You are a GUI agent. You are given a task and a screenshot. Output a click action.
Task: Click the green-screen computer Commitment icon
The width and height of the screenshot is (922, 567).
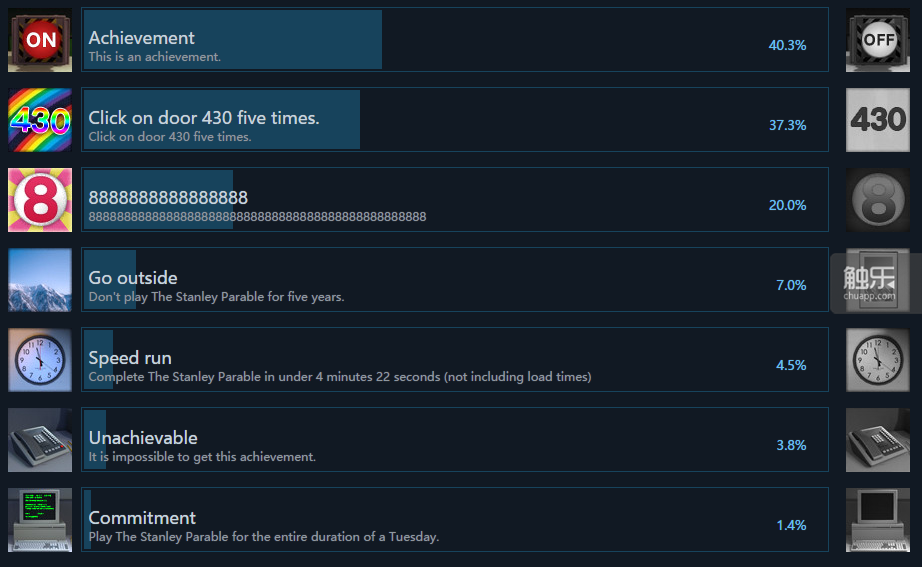(40, 520)
